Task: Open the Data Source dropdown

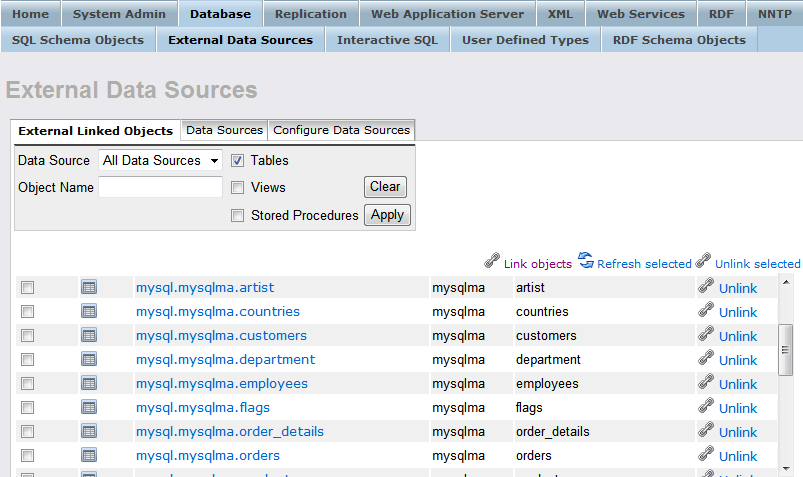Action: [160, 160]
